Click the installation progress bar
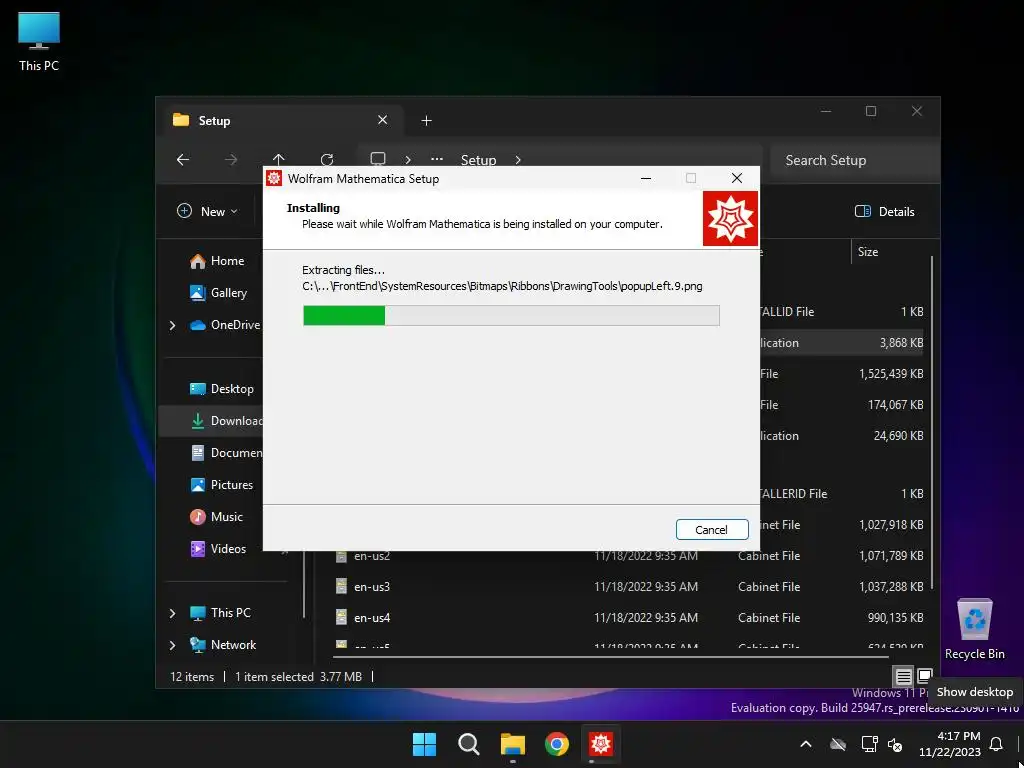 tap(511, 315)
